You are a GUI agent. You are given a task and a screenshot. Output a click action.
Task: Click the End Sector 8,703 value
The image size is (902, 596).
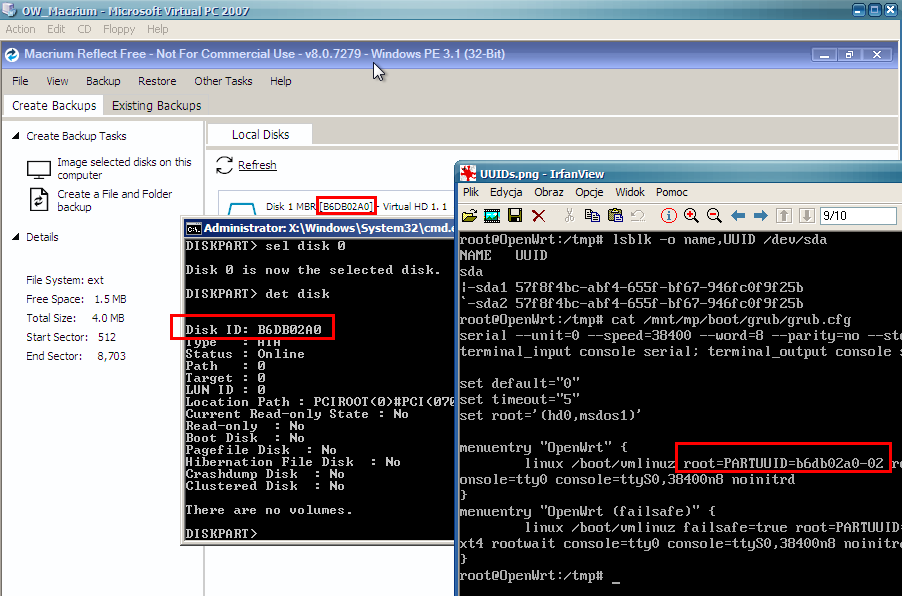[x=112, y=356]
